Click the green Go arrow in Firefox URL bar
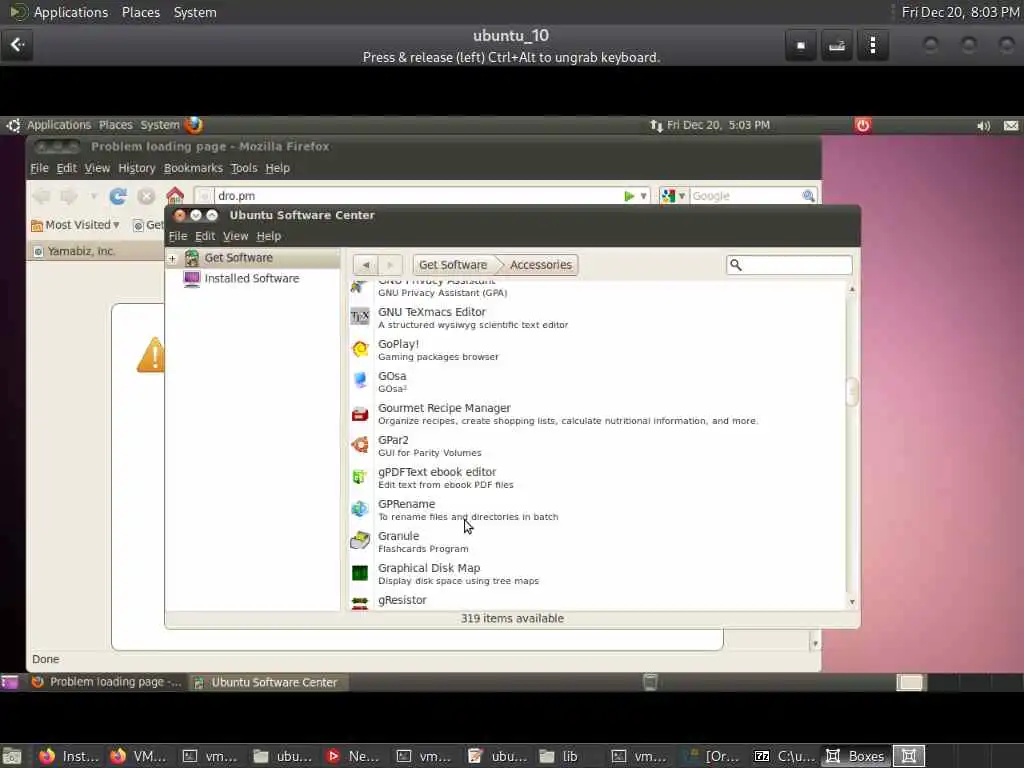Image resolution: width=1024 pixels, height=768 pixels. [629, 196]
